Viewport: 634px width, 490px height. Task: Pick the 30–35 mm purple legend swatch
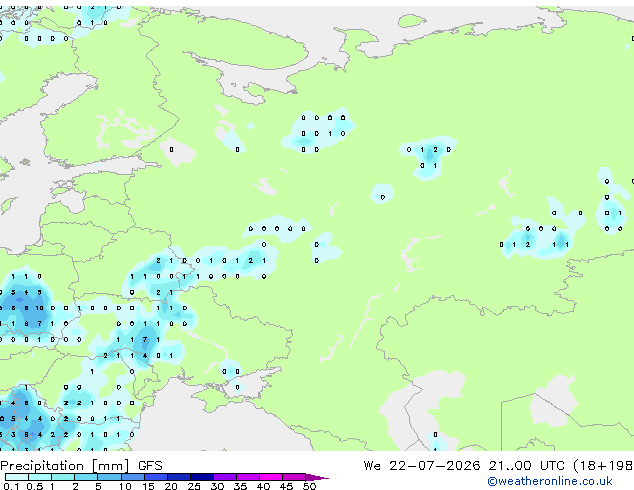225,477
